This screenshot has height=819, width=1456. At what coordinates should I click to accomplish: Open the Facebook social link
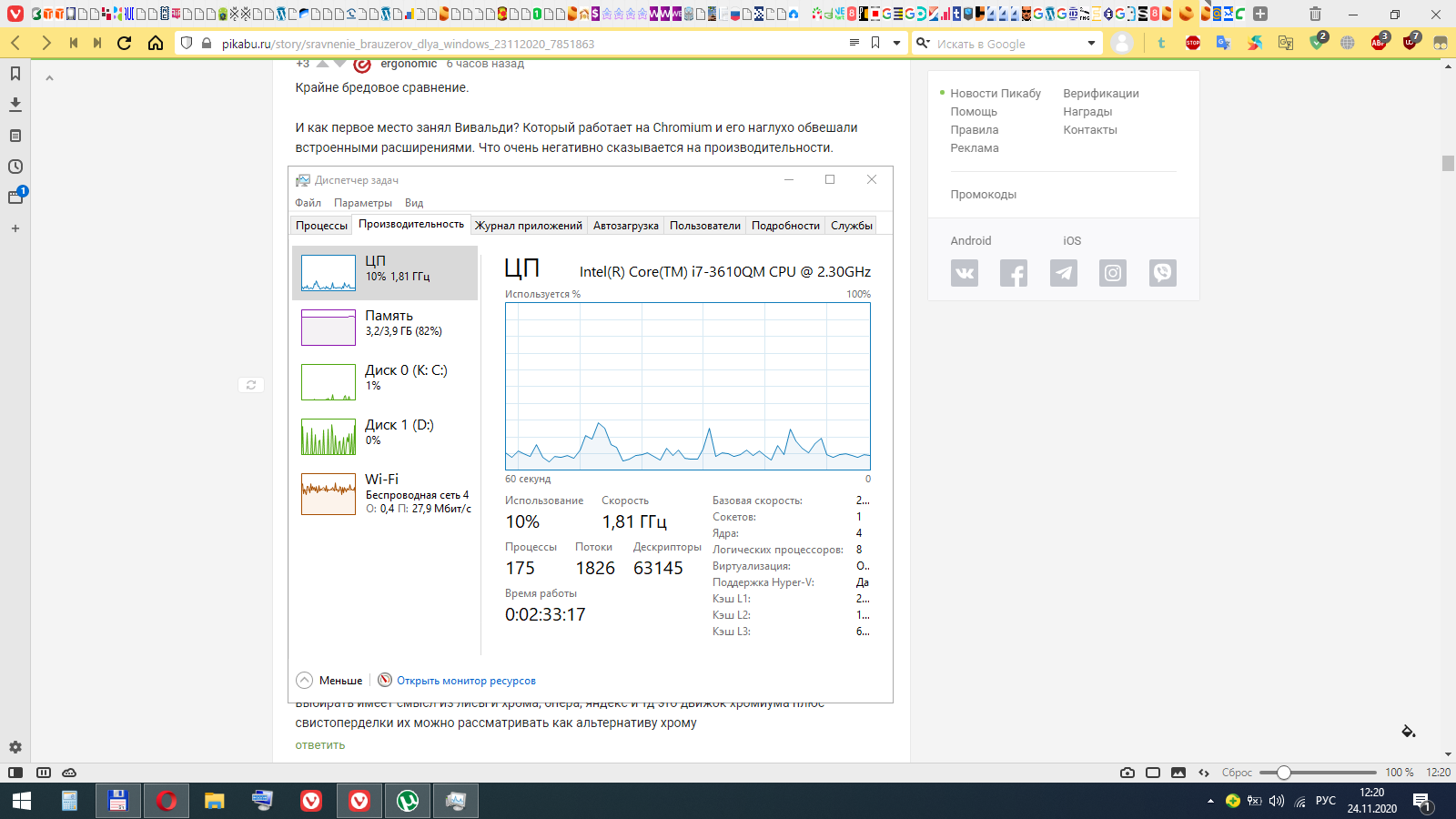click(1014, 273)
